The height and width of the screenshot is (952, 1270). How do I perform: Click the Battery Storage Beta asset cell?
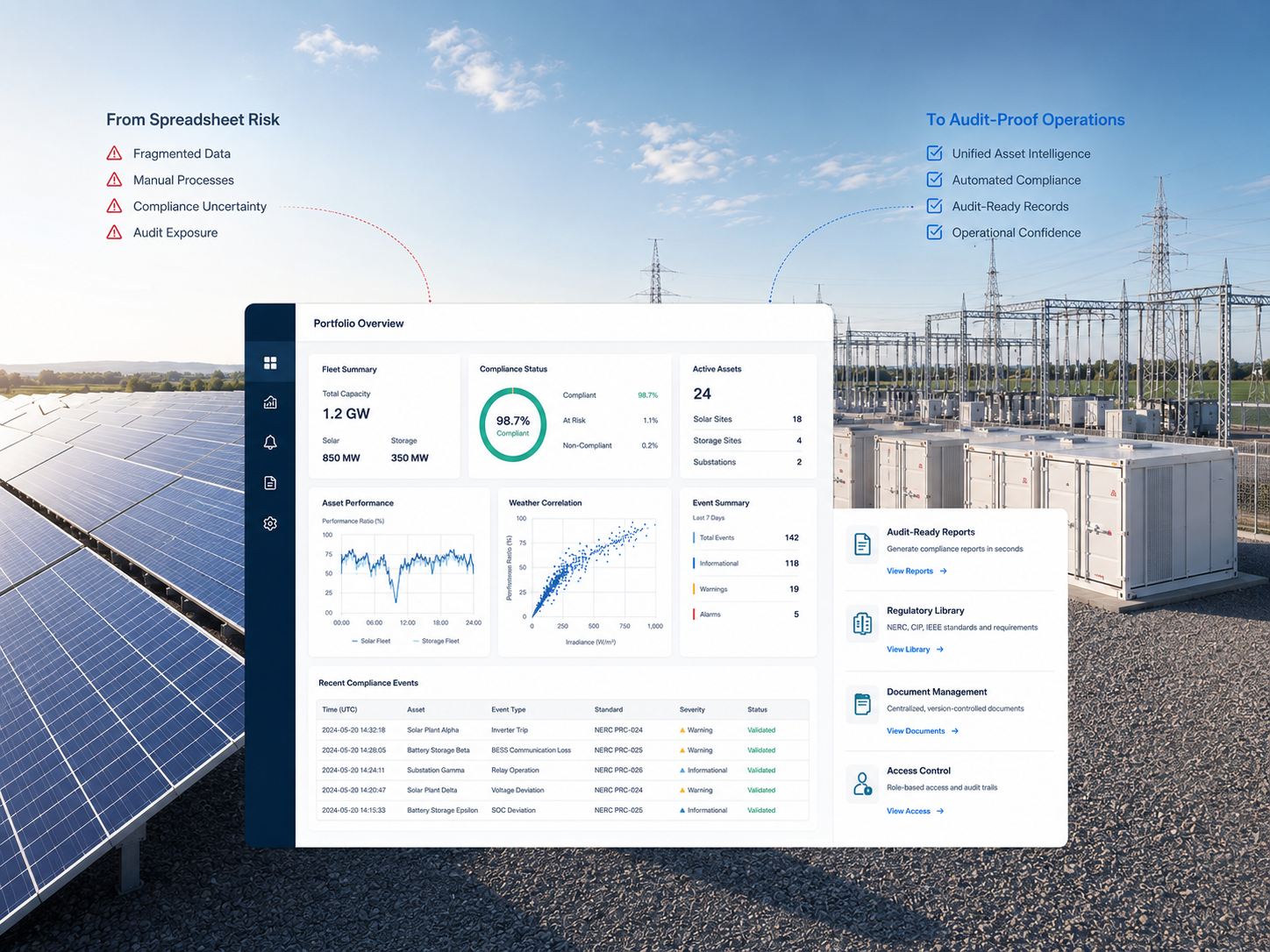(x=439, y=750)
